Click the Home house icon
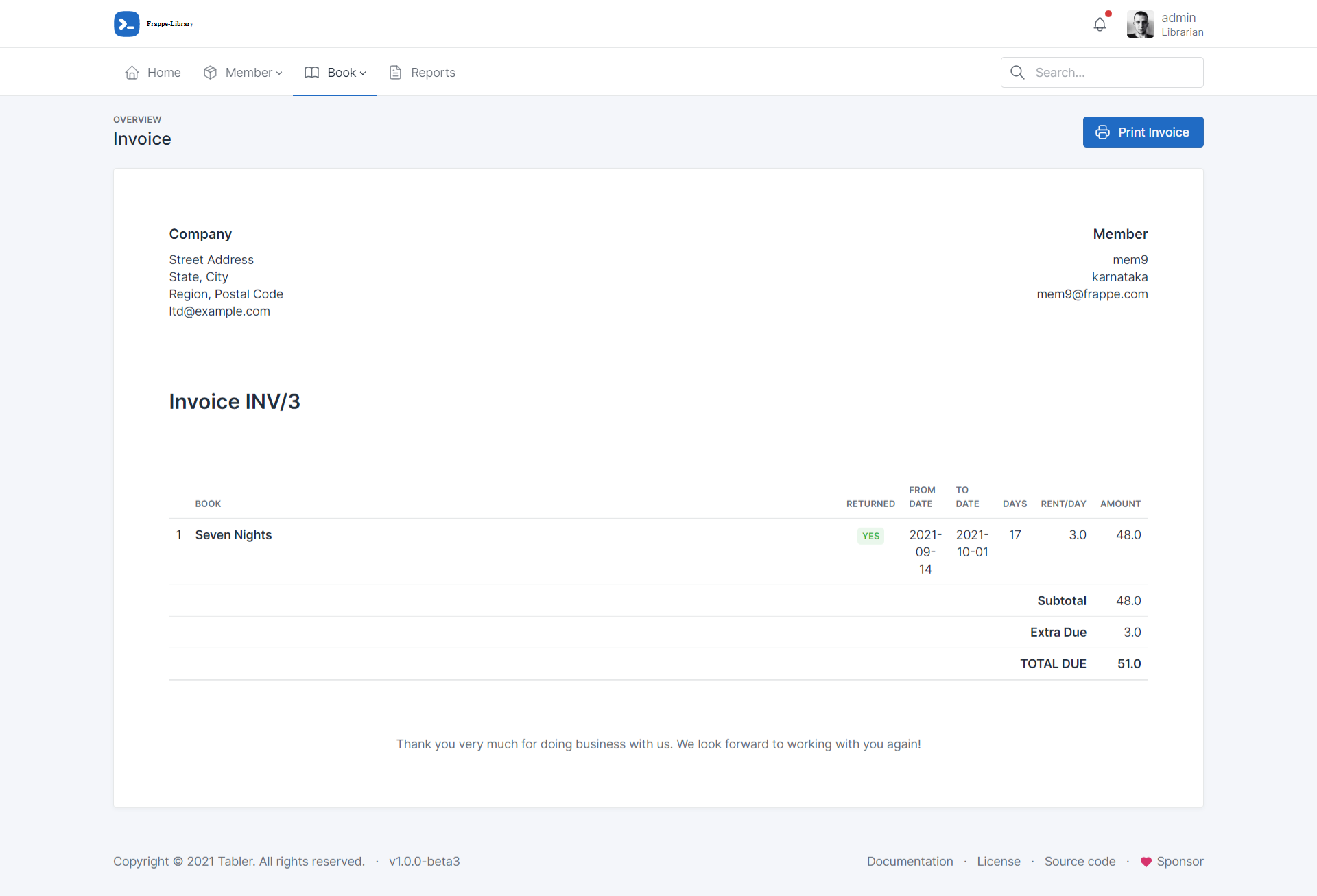This screenshot has width=1317, height=896. coord(132,73)
